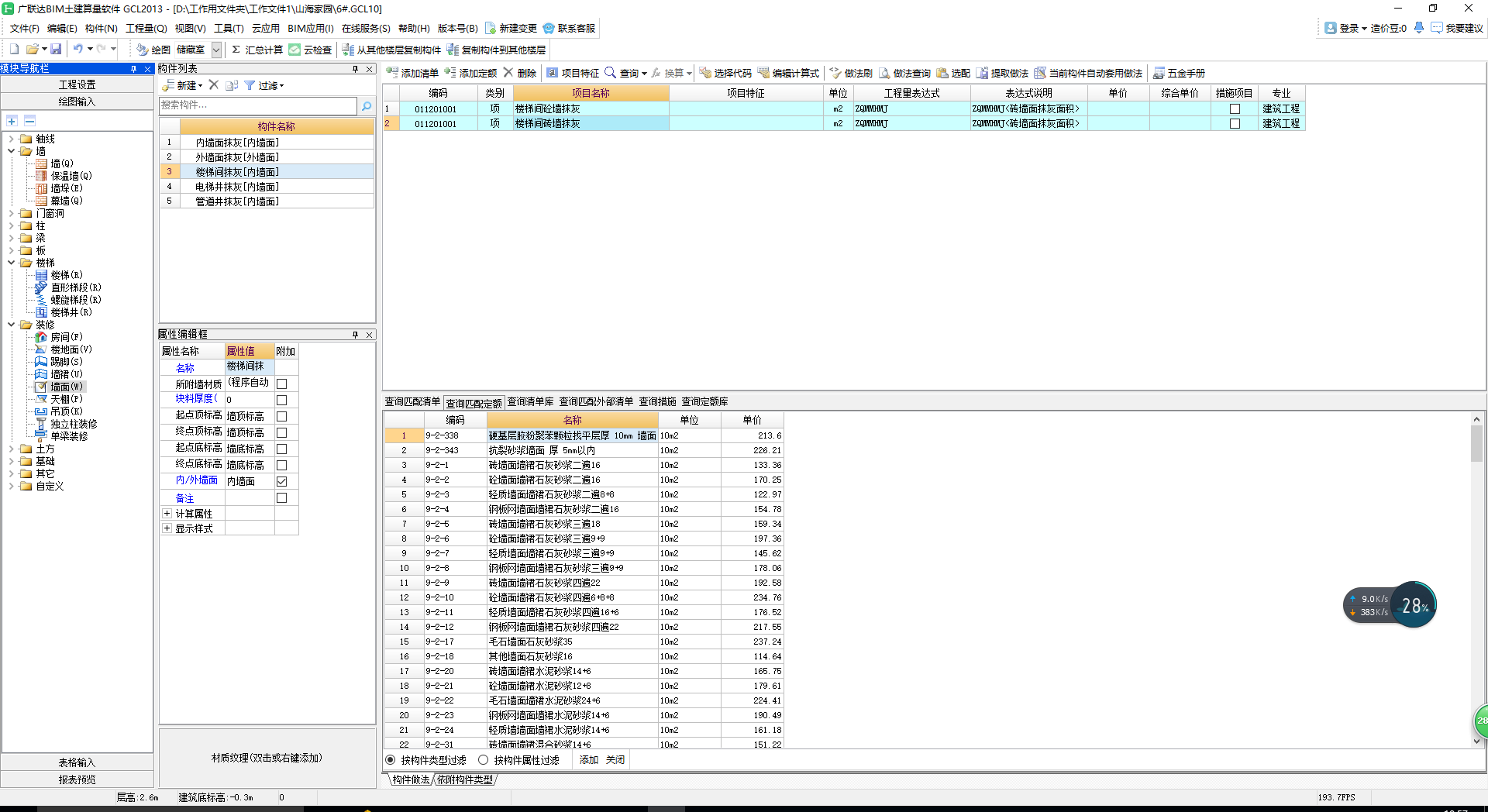Click search magnifier in 构件列表
The image size is (1488, 812).
[x=367, y=105]
